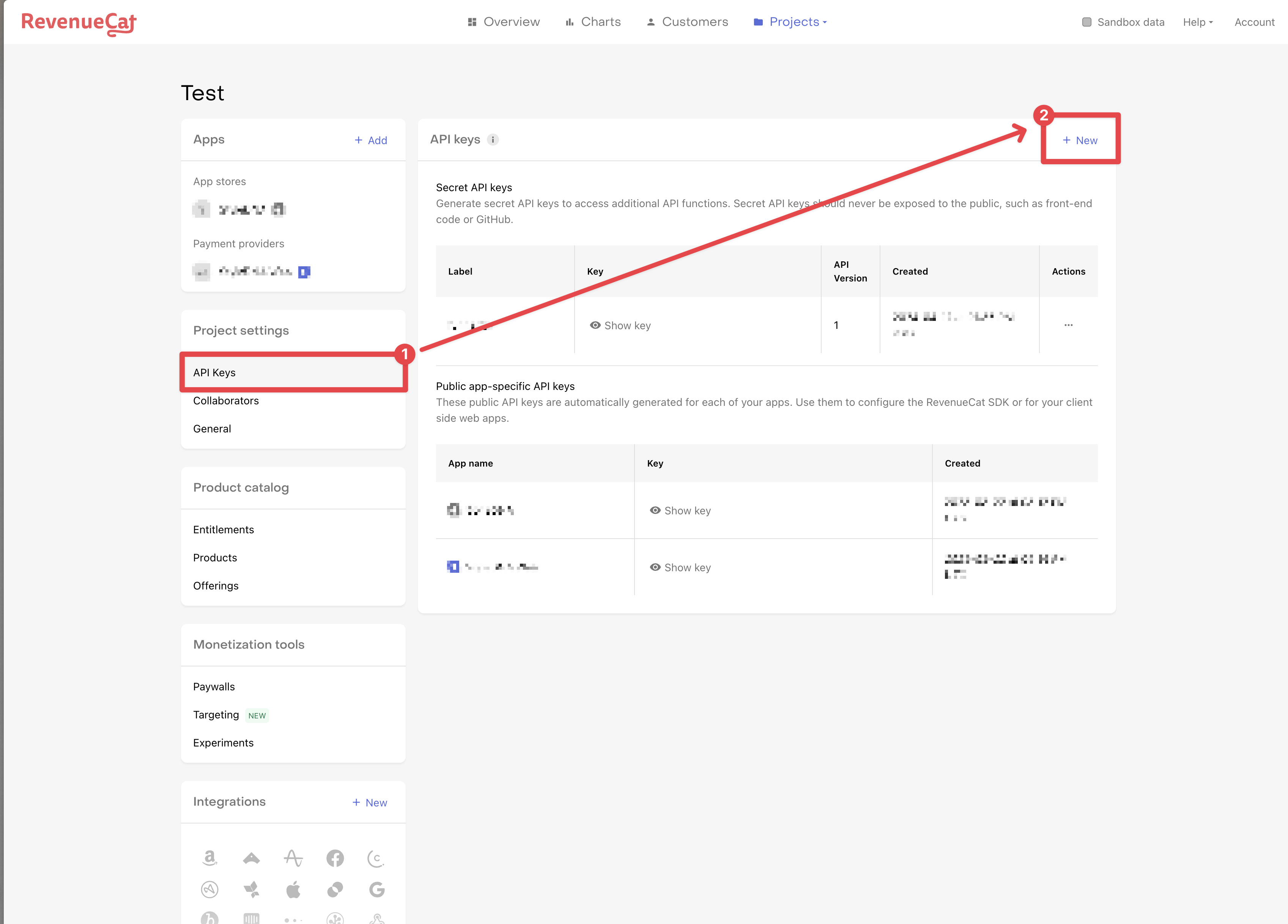Click the RevenueCat logo
Image resolution: width=1288 pixels, height=924 pixels.
click(79, 23)
